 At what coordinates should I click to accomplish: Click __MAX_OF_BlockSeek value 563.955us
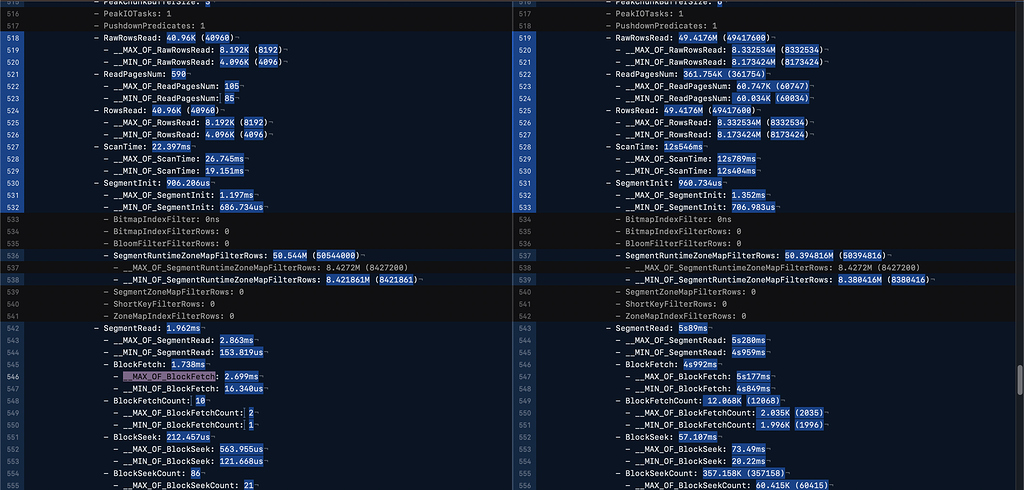point(241,449)
